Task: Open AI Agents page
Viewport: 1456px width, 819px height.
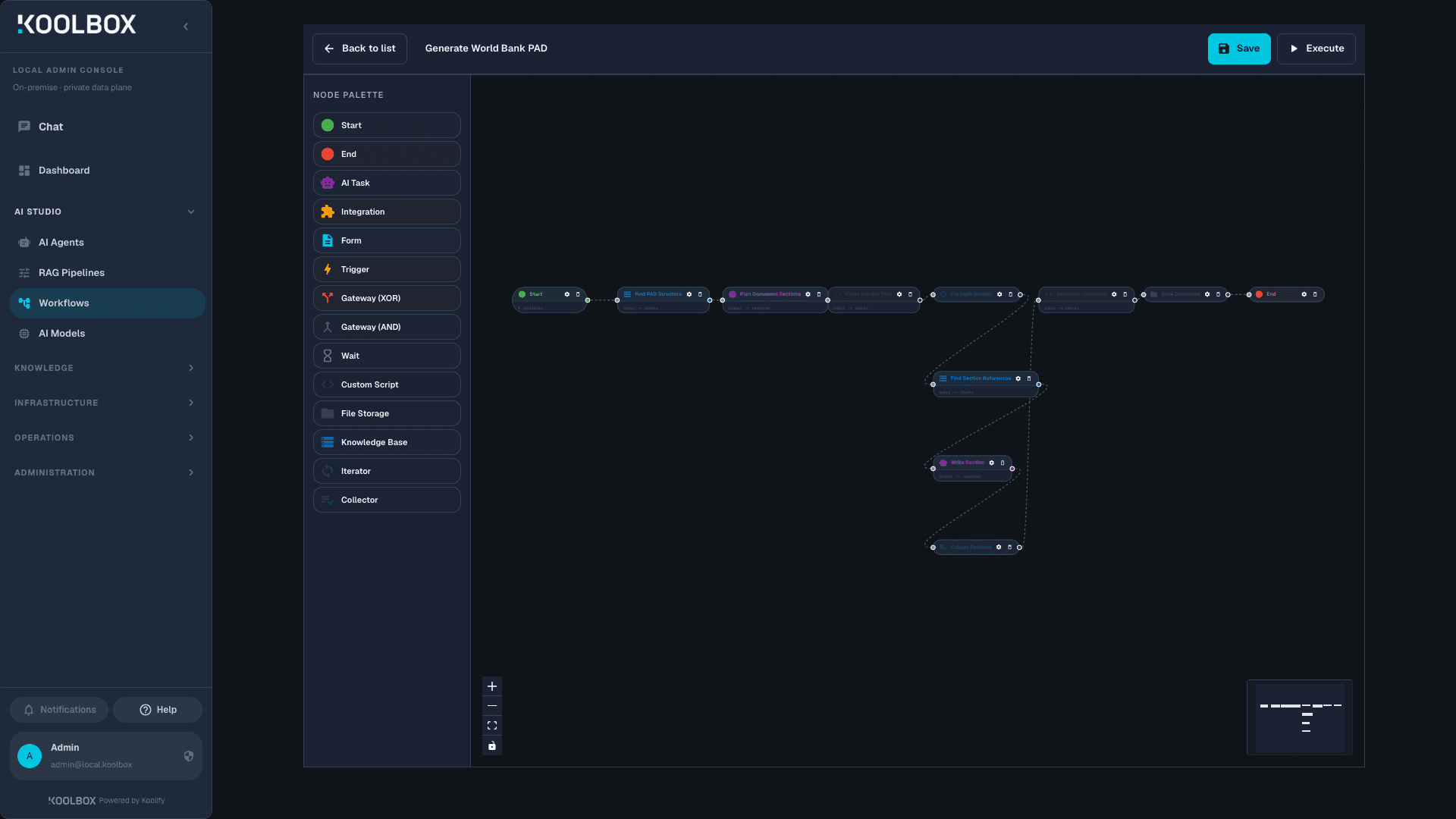Action: pyautogui.click(x=106, y=243)
